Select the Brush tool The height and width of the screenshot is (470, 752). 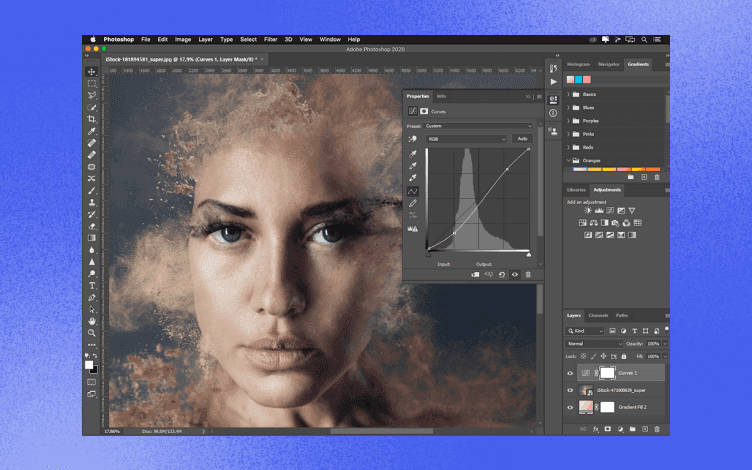[x=92, y=190]
